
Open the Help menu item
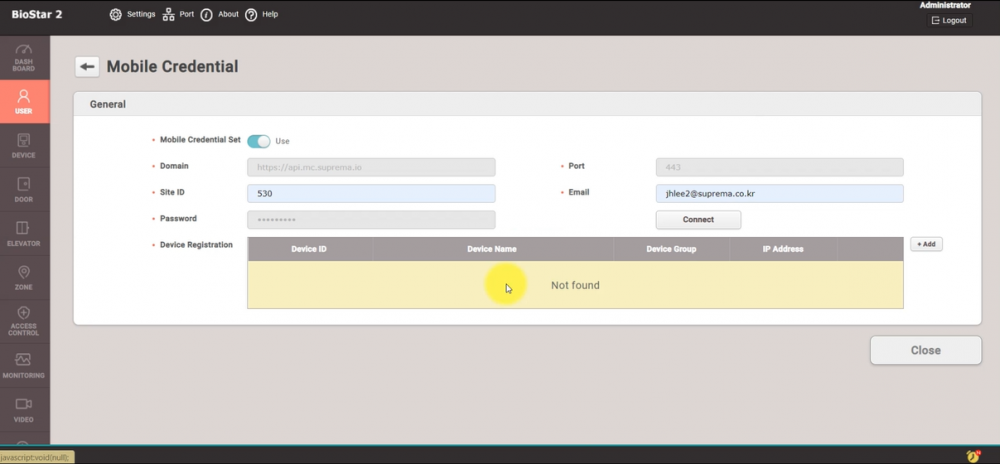tap(262, 15)
